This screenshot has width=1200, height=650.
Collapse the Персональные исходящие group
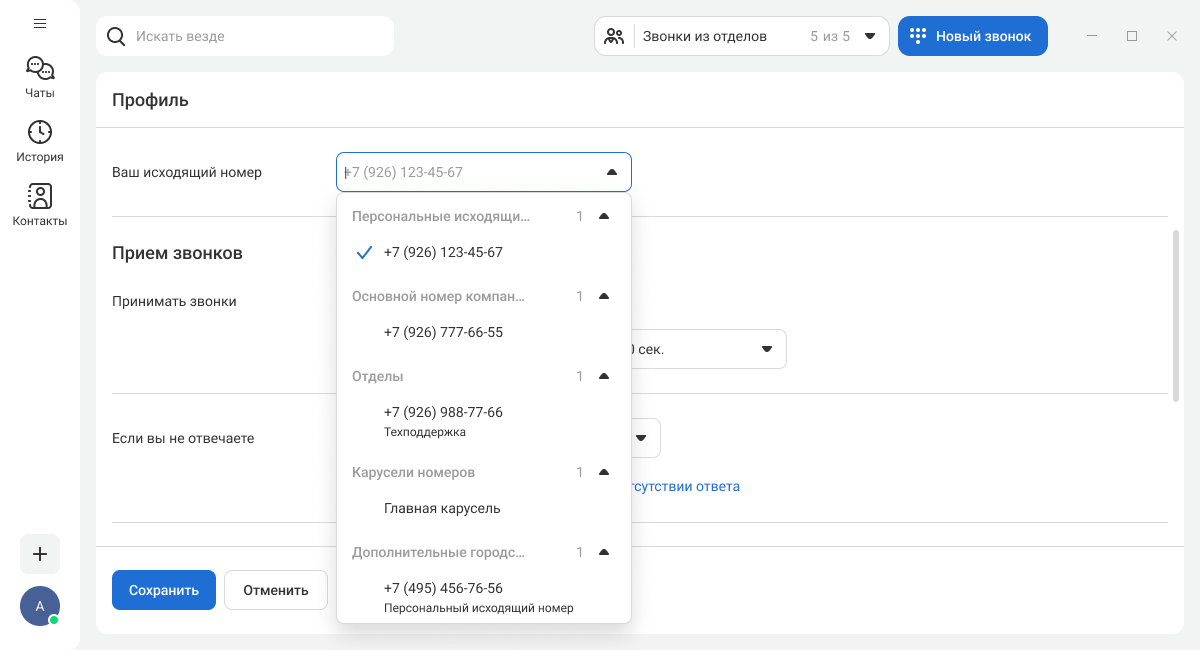(603, 216)
